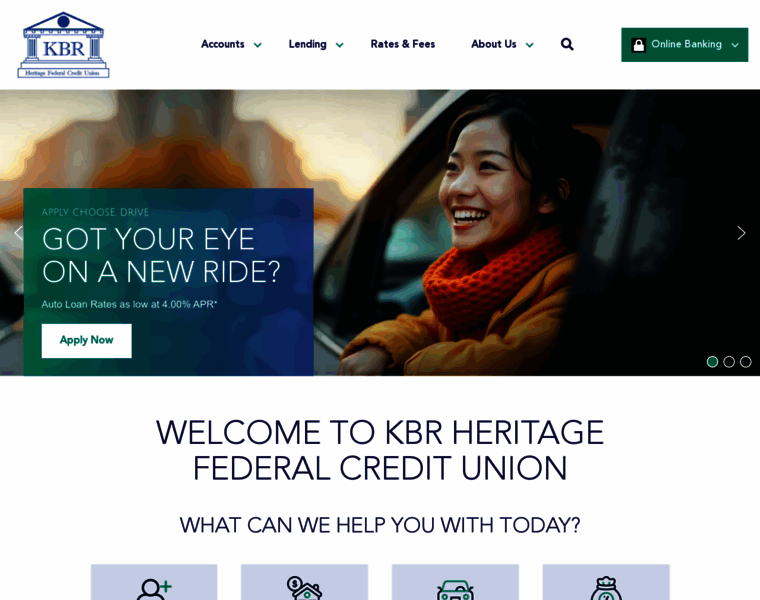Expand the About Us dropdown chevron
The height and width of the screenshot is (600, 760).
530,45
